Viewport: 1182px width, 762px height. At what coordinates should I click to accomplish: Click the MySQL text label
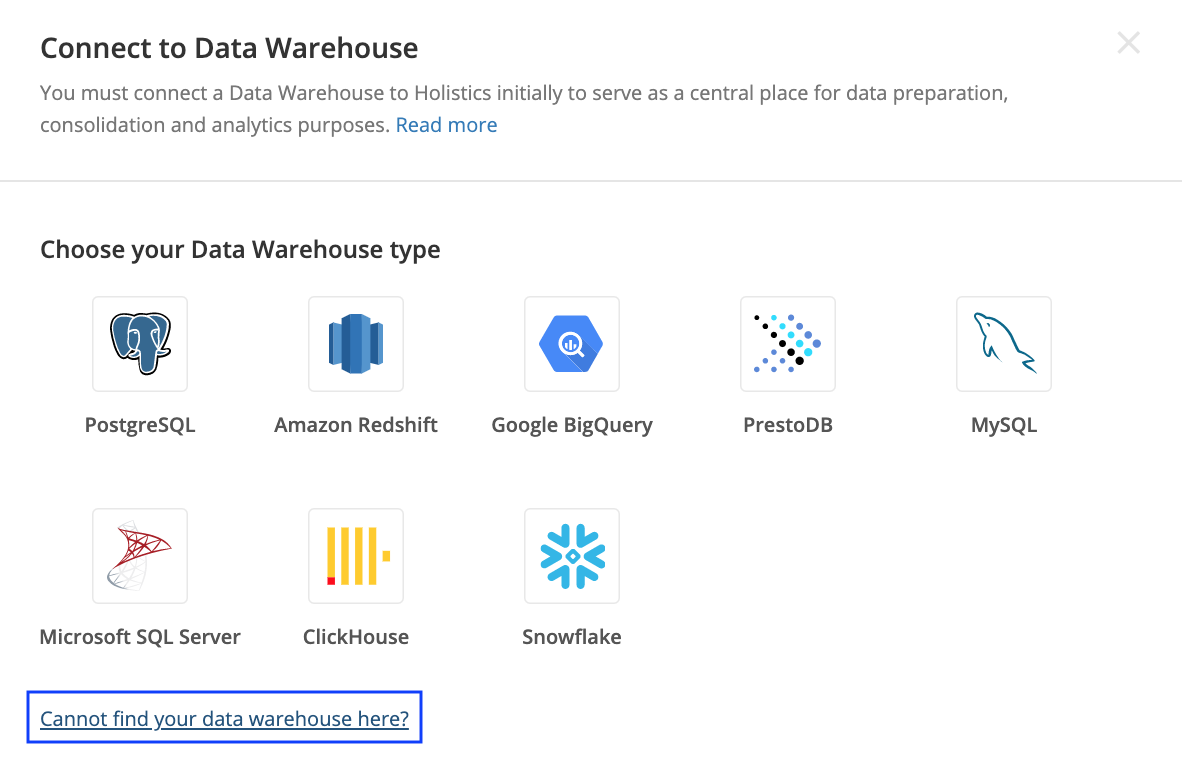tap(1004, 425)
